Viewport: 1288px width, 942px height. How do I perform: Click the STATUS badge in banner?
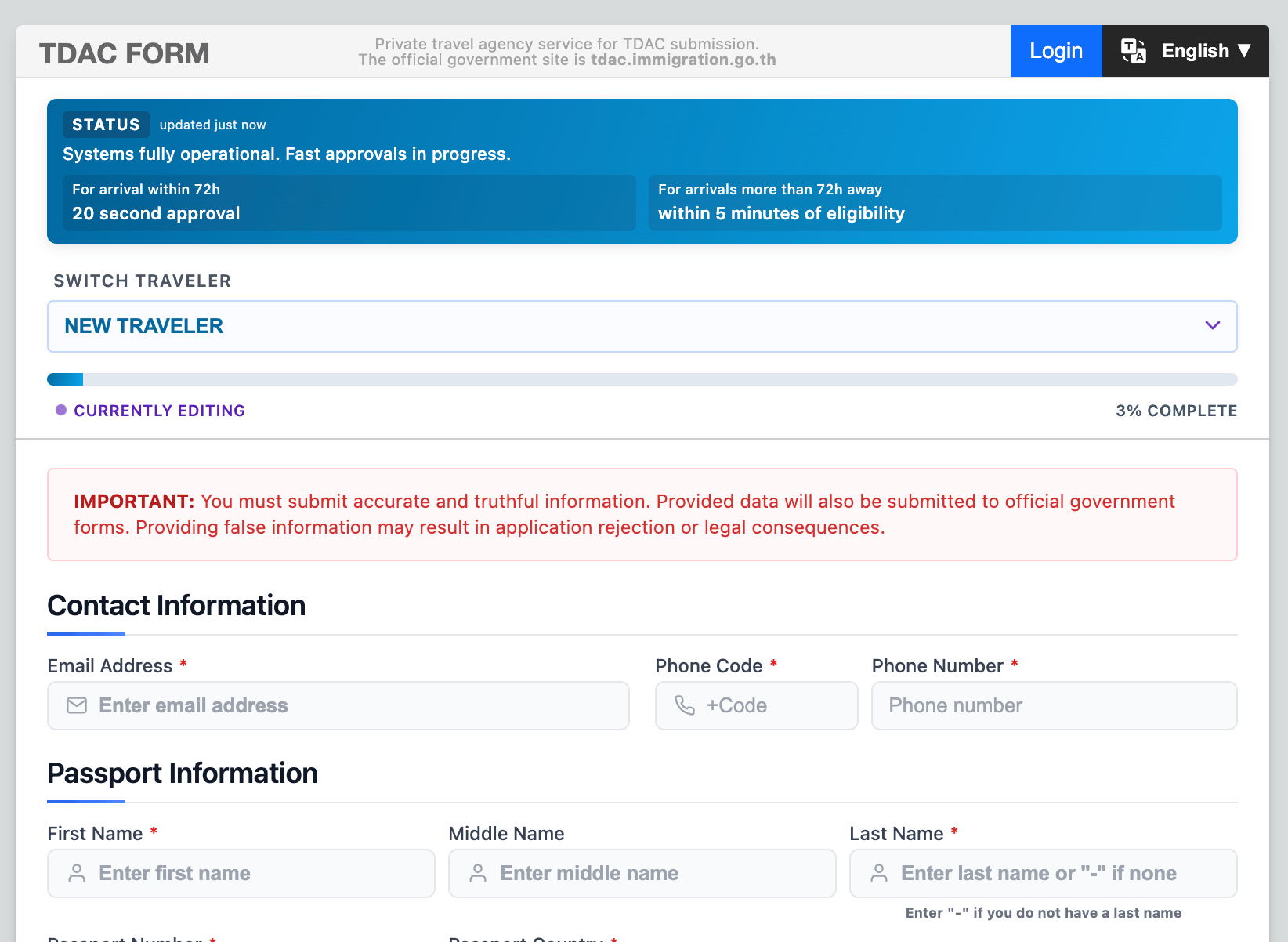(106, 125)
